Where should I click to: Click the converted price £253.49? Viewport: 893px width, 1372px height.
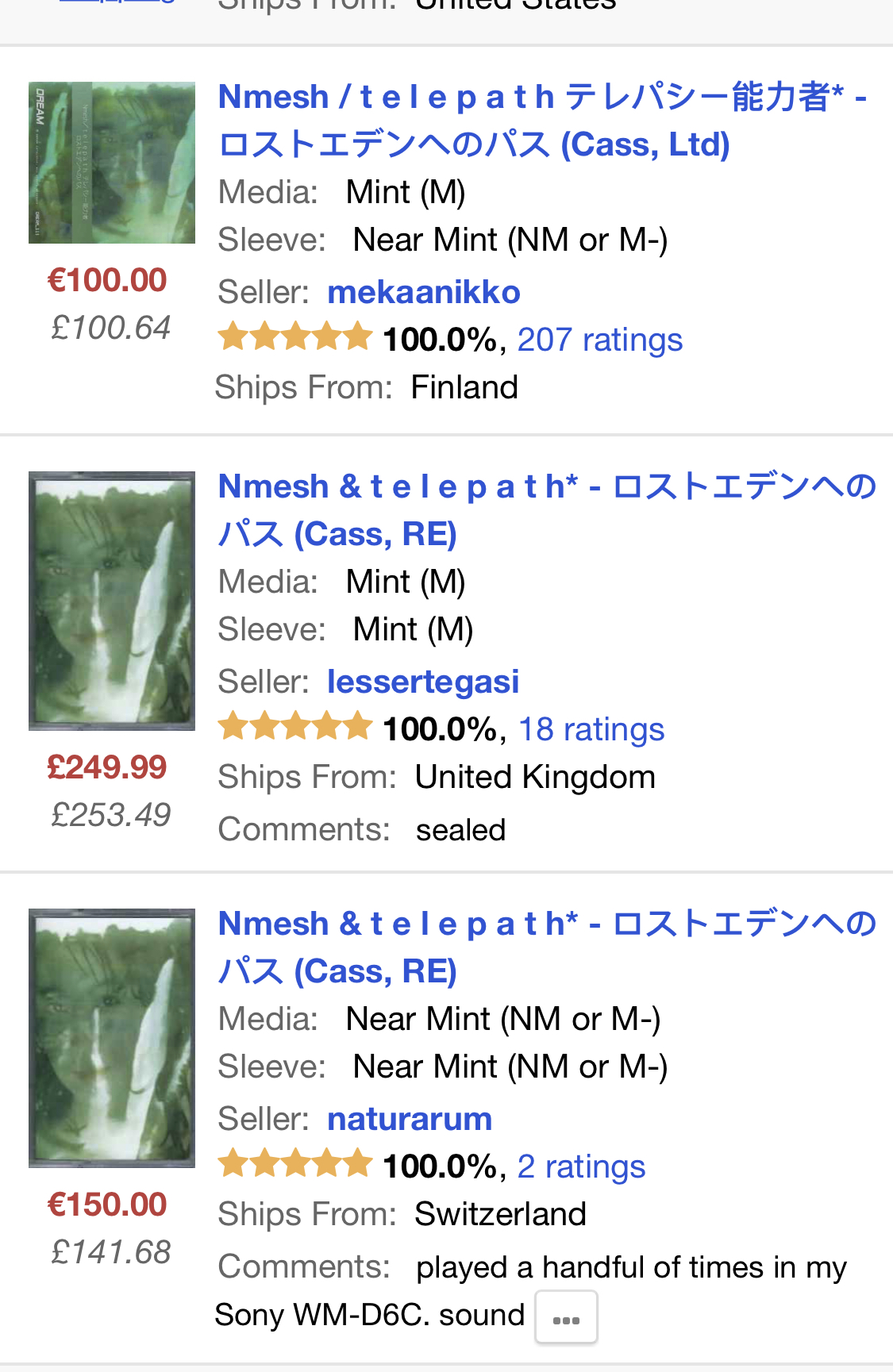coord(111,815)
